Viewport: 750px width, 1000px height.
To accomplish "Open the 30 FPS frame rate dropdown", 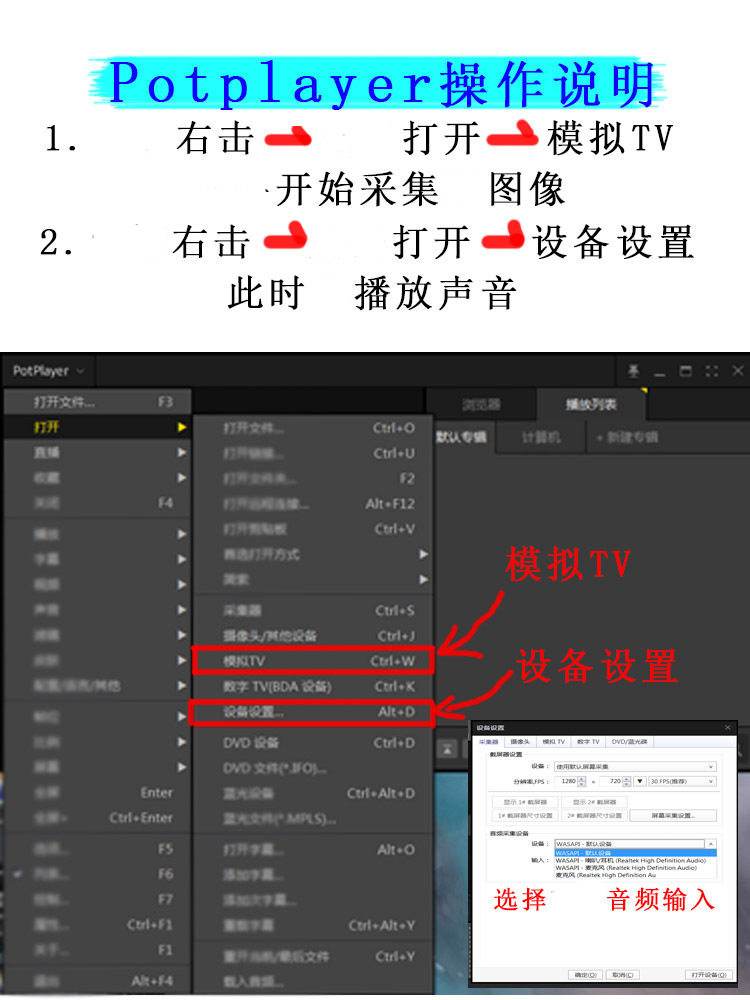I will click(682, 781).
